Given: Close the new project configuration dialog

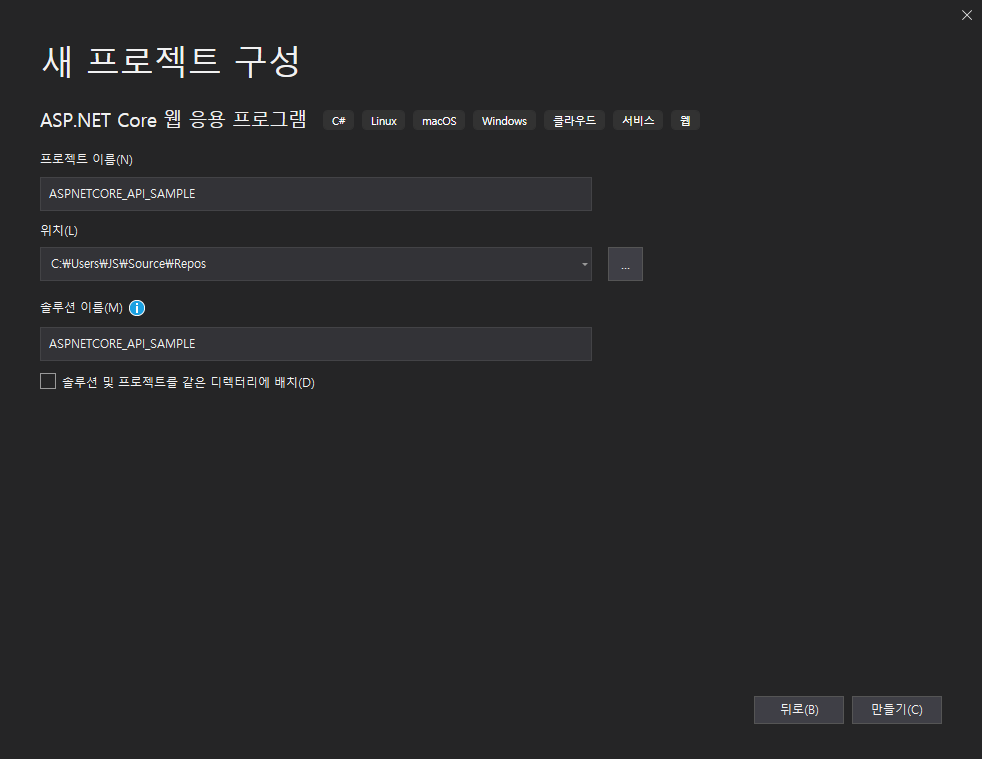Looking at the screenshot, I should click(x=966, y=15).
